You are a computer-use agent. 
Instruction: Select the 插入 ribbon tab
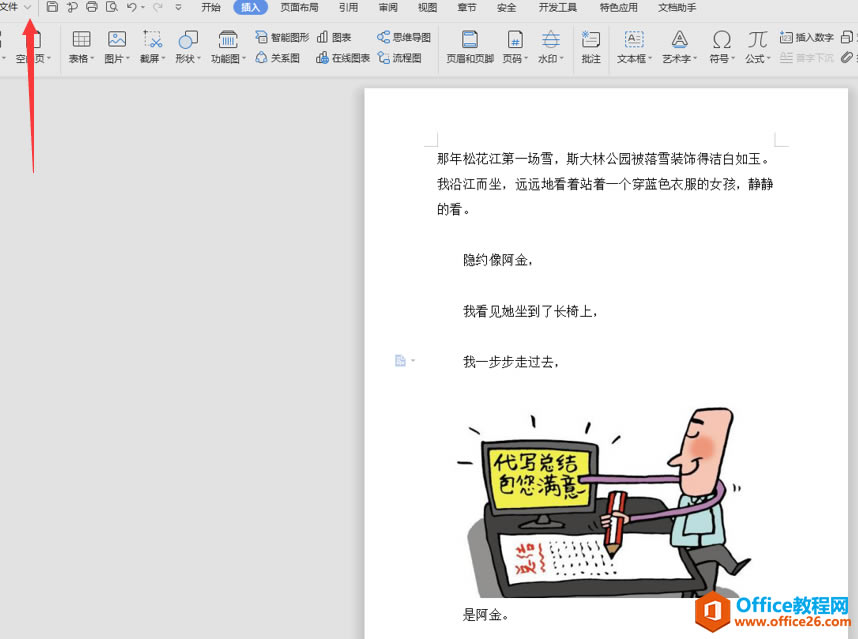[250, 7]
